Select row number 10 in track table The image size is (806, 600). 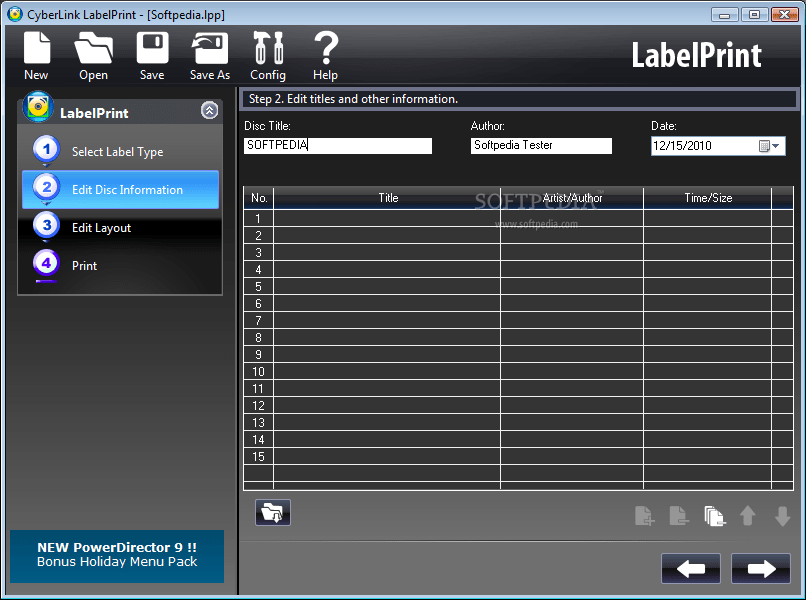518,371
